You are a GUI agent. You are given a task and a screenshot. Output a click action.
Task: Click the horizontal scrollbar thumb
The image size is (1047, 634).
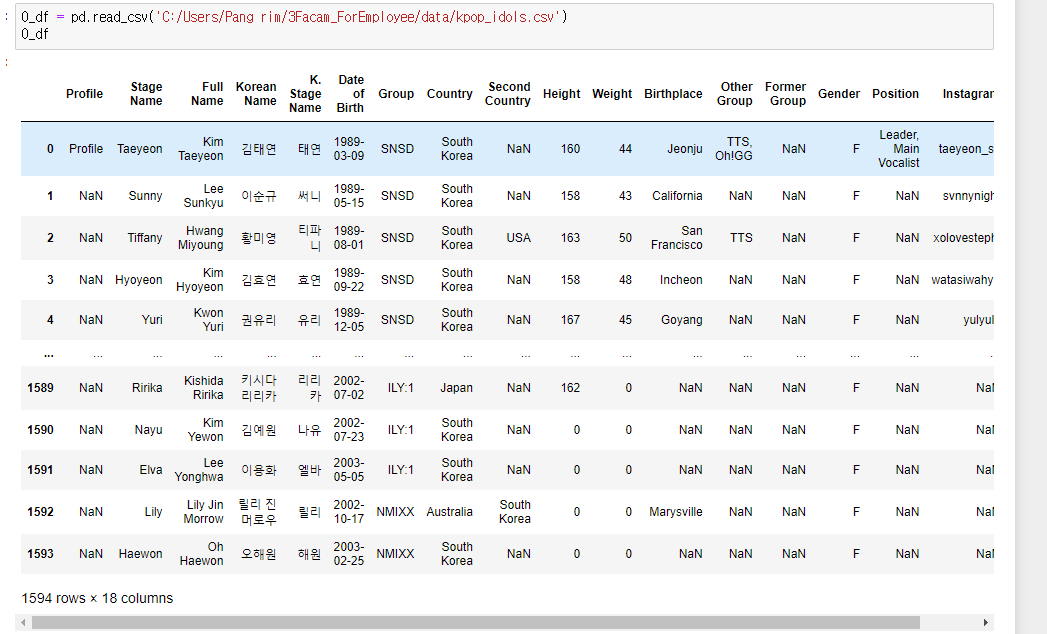pos(475,623)
